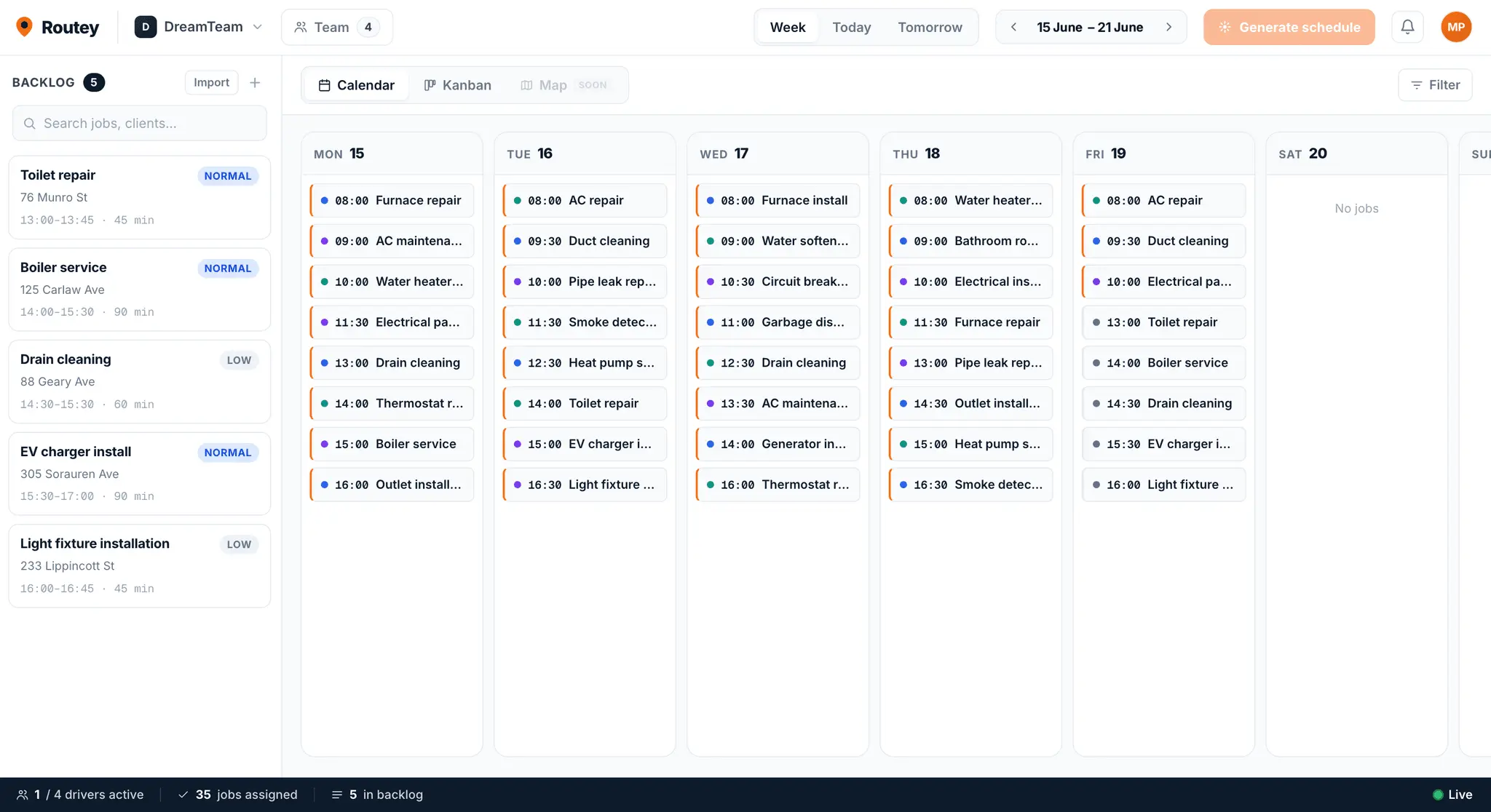Open Tuesday 08:00 AC repair job
1491x812 pixels.
(585, 200)
